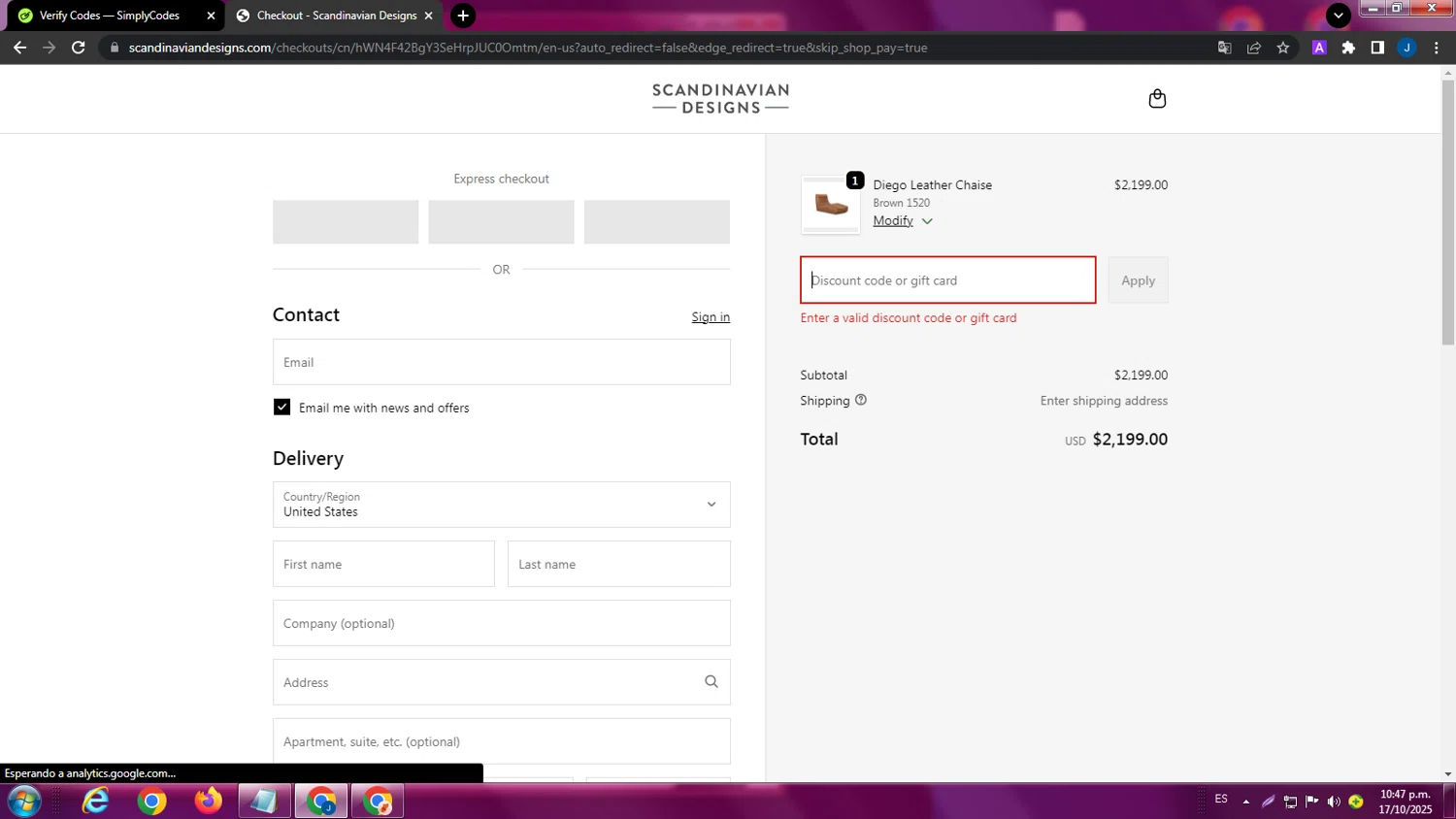Open the browser extensions puzzle icon
Image resolution: width=1456 pixels, height=819 pixels.
1348,48
